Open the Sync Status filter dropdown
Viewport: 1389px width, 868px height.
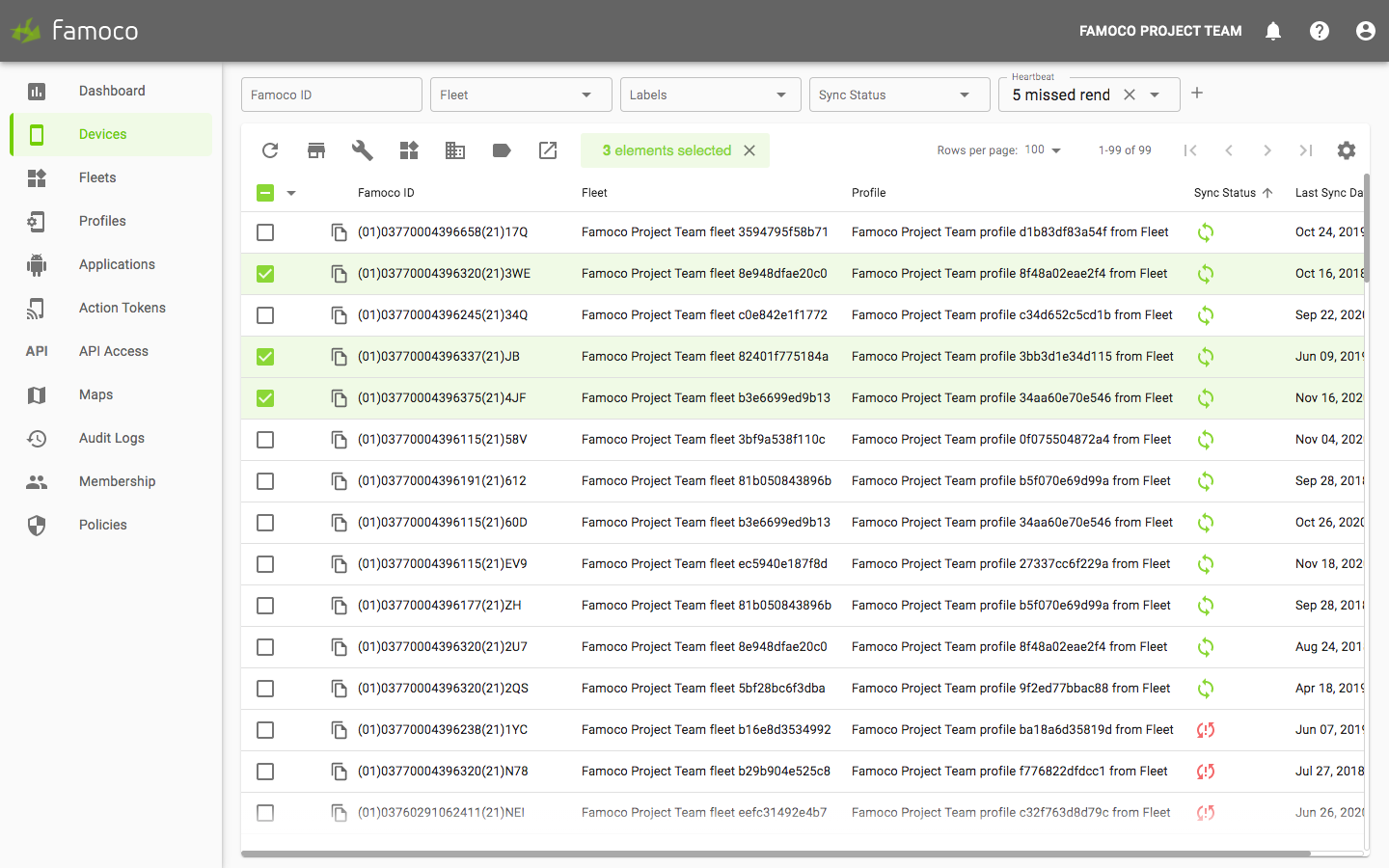tap(899, 95)
